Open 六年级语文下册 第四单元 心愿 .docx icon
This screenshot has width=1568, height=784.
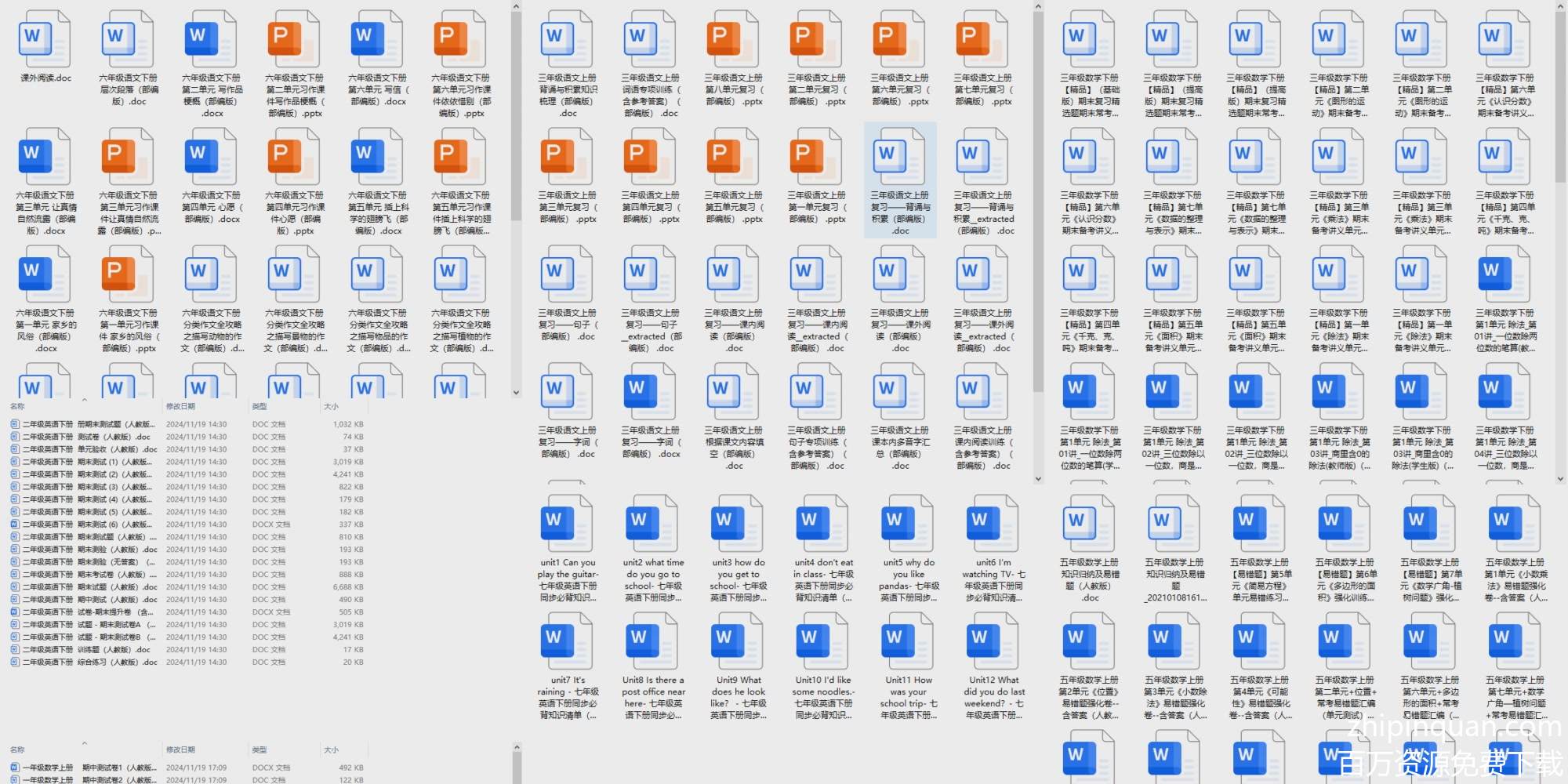(212, 156)
